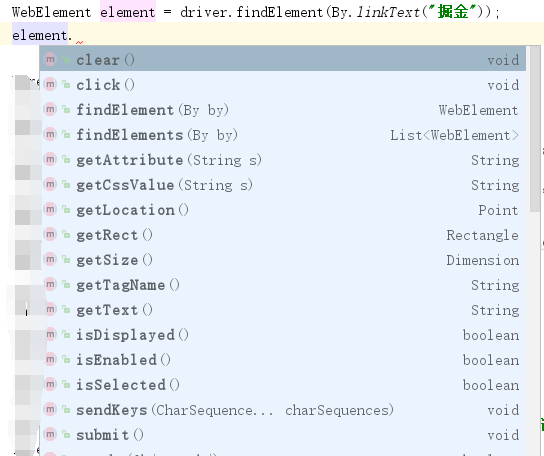This screenshot has width=544, height=456.
Task: Place cursor after "element." in the editor
Action: point(74,35)
